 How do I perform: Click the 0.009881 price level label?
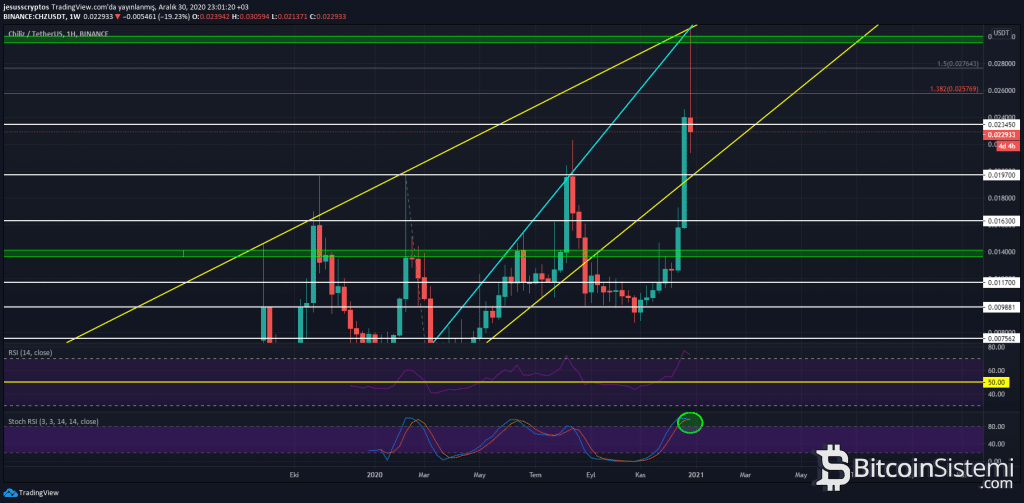(x=1001, y=307)
